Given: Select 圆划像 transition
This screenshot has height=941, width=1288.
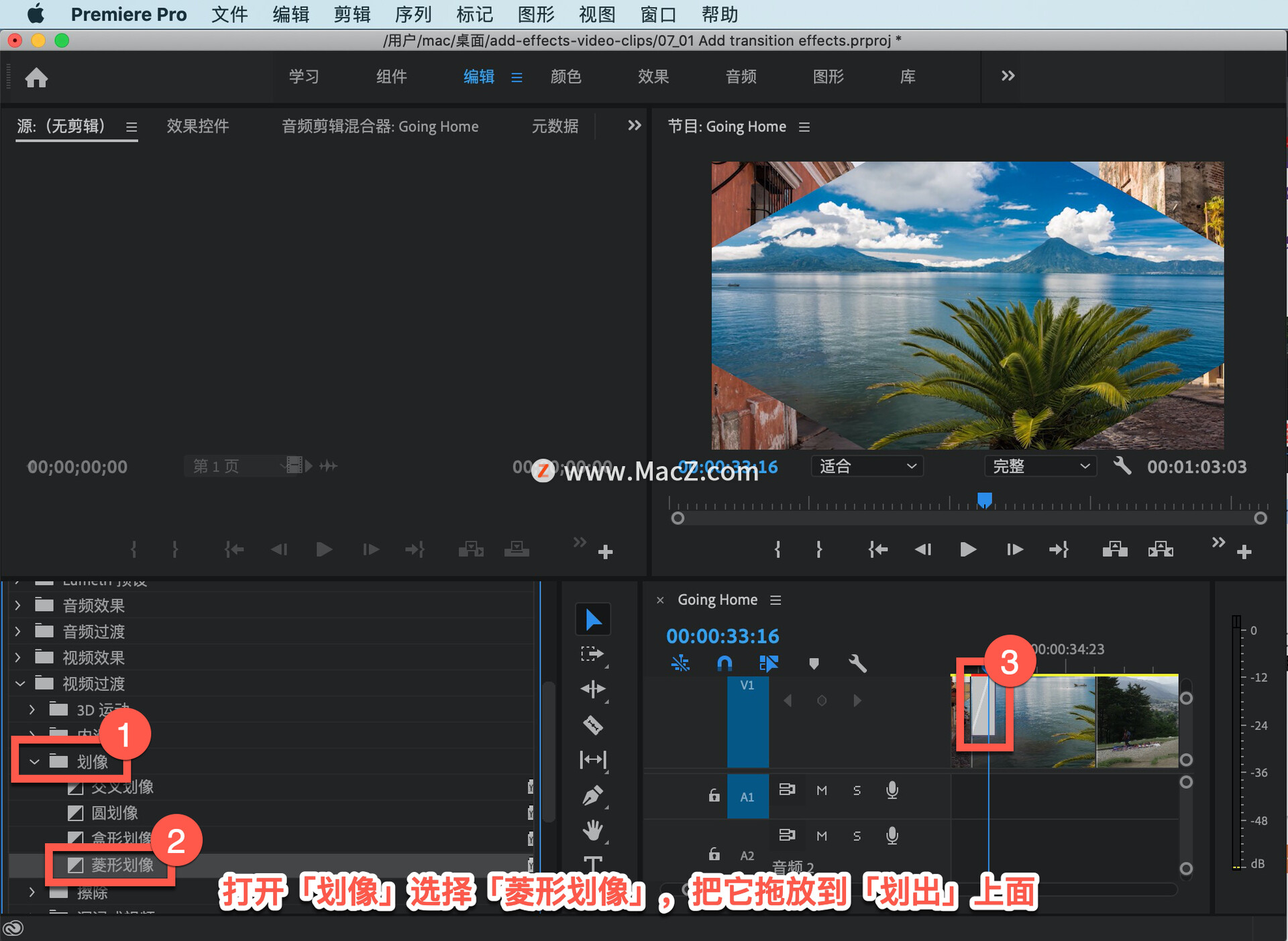Looking at the screenshot, I should click(114, 813).
